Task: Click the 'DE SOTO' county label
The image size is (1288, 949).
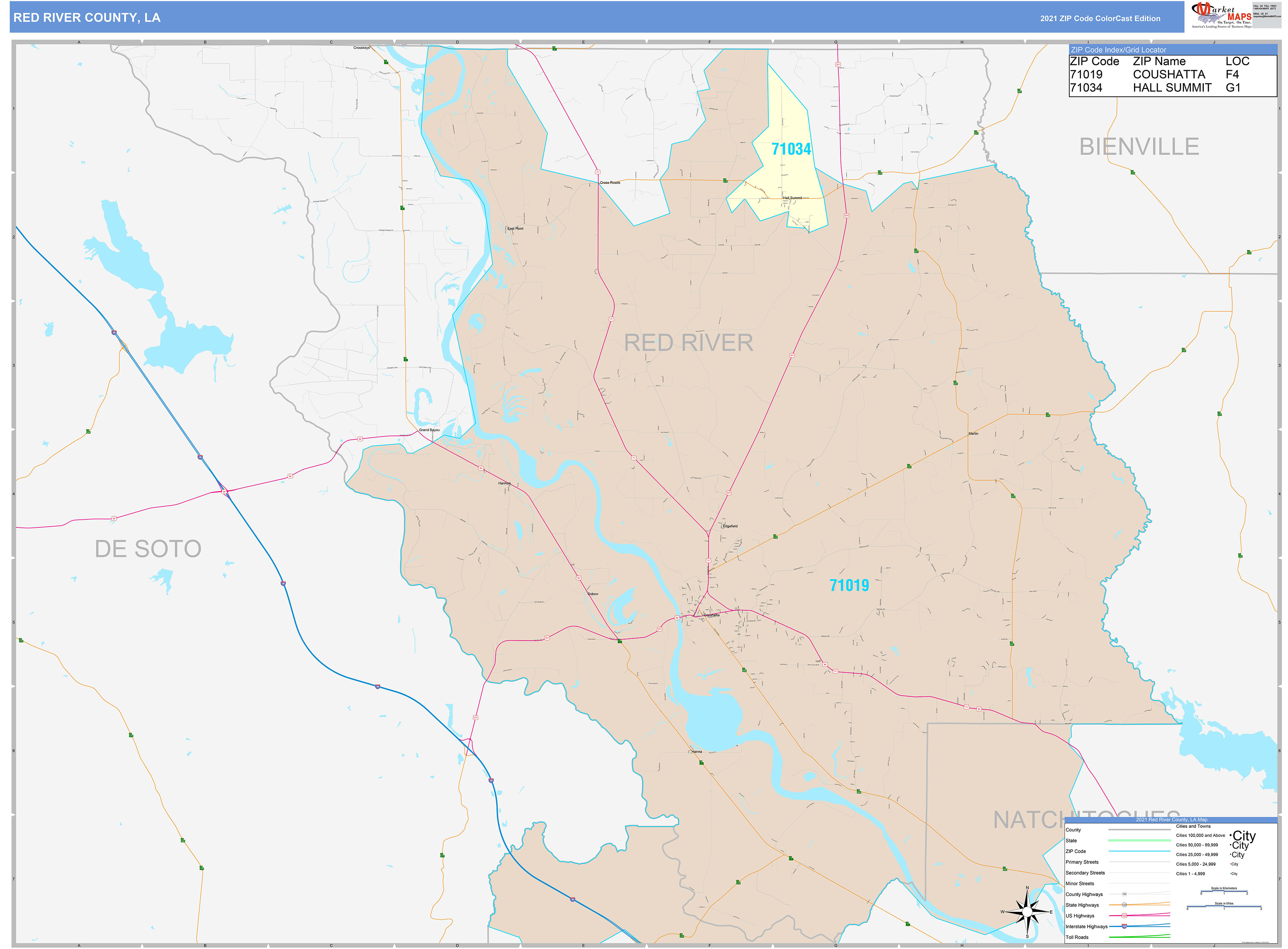Action: 148,549
